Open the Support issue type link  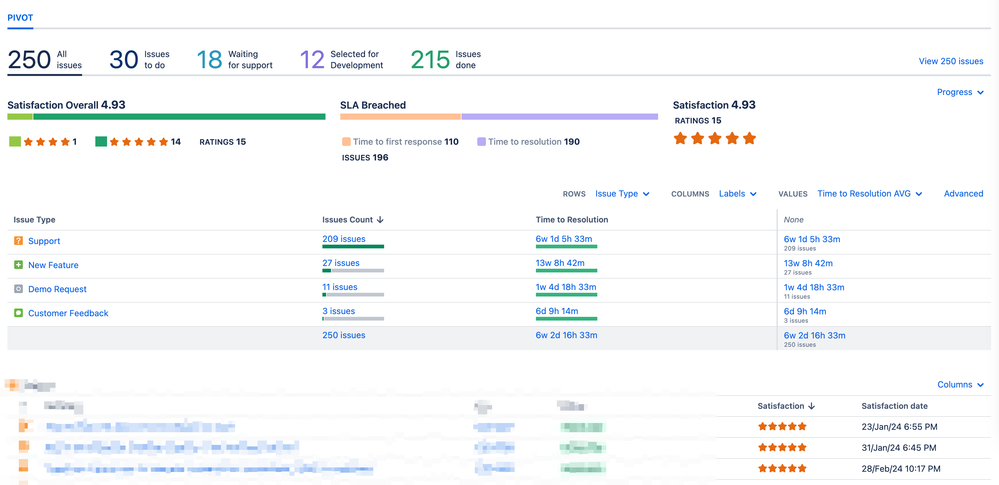(x=44, y=242)
